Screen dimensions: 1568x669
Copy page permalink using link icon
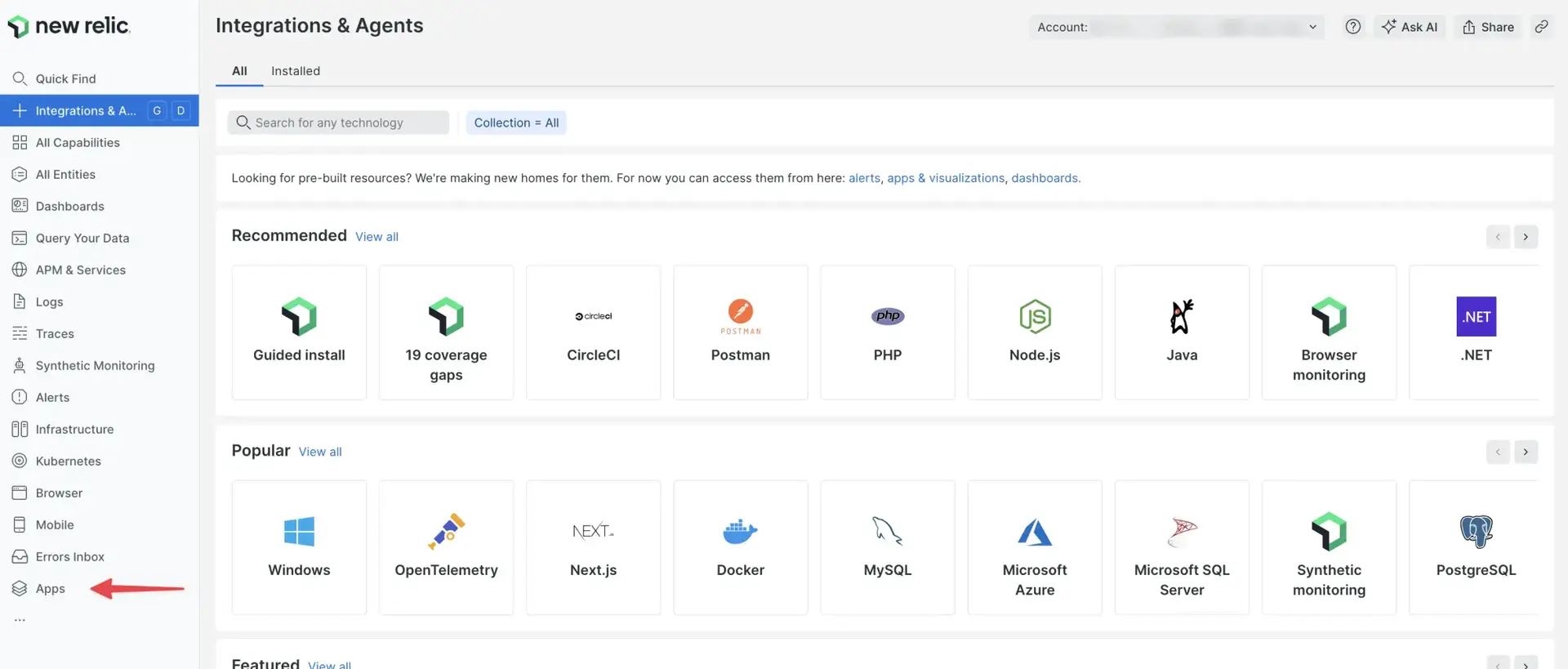coord(1541,27)
